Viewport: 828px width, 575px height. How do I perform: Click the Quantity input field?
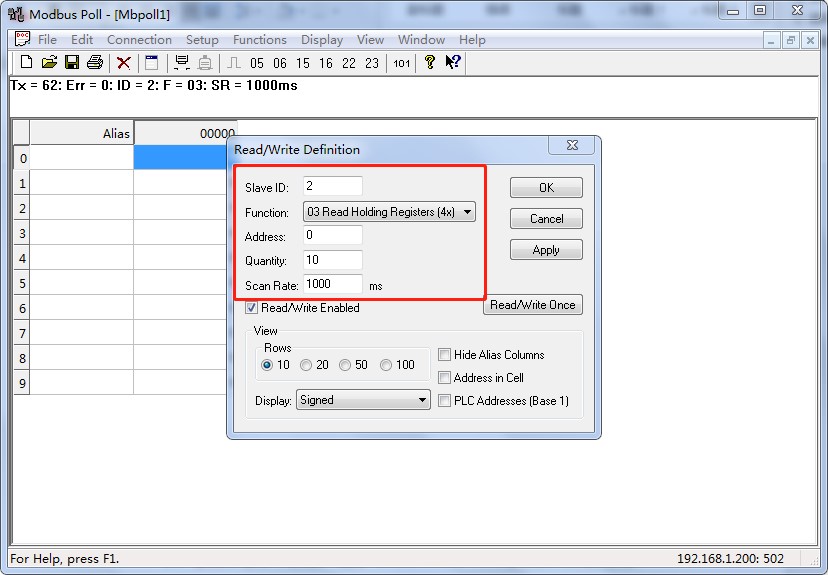(333, 260)
